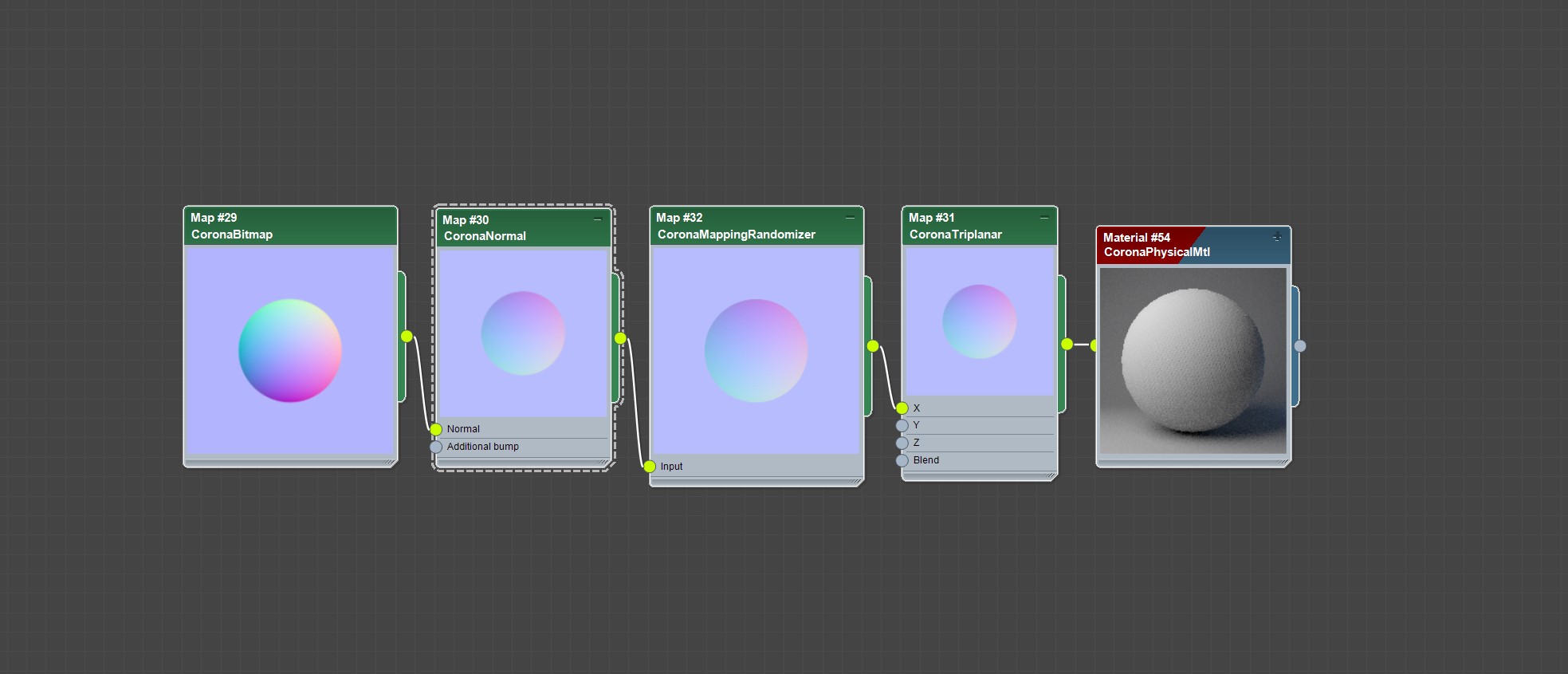Viewport: 1568px width, 674px height.
Task: Collapse the Map #31 CoronaTriplanar node
Action: 1044,217
